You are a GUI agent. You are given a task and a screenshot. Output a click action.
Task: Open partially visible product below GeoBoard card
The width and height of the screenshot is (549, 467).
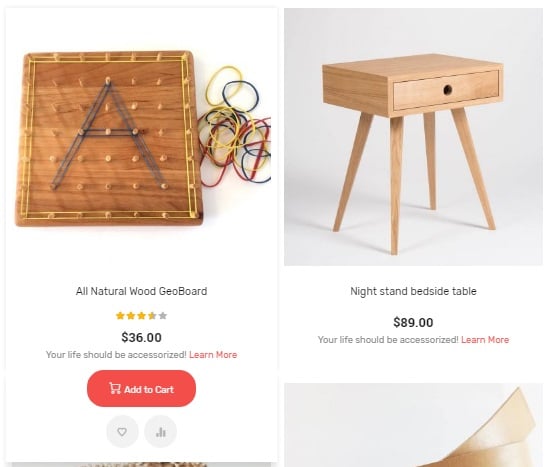pyautogui.click(x=141, y=465)
